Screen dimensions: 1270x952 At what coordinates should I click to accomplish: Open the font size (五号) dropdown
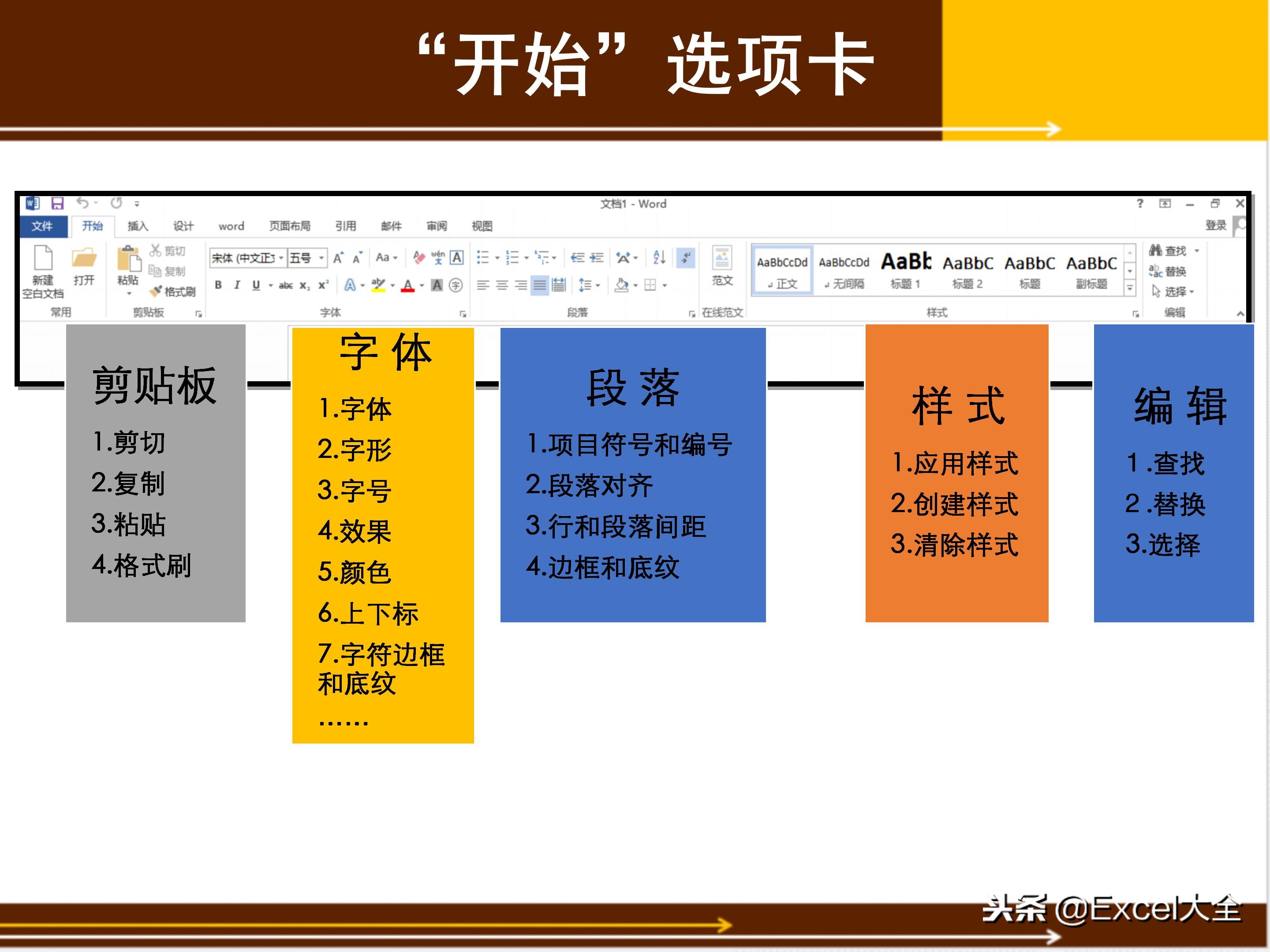pyautogui.click(x=321, y=258)
